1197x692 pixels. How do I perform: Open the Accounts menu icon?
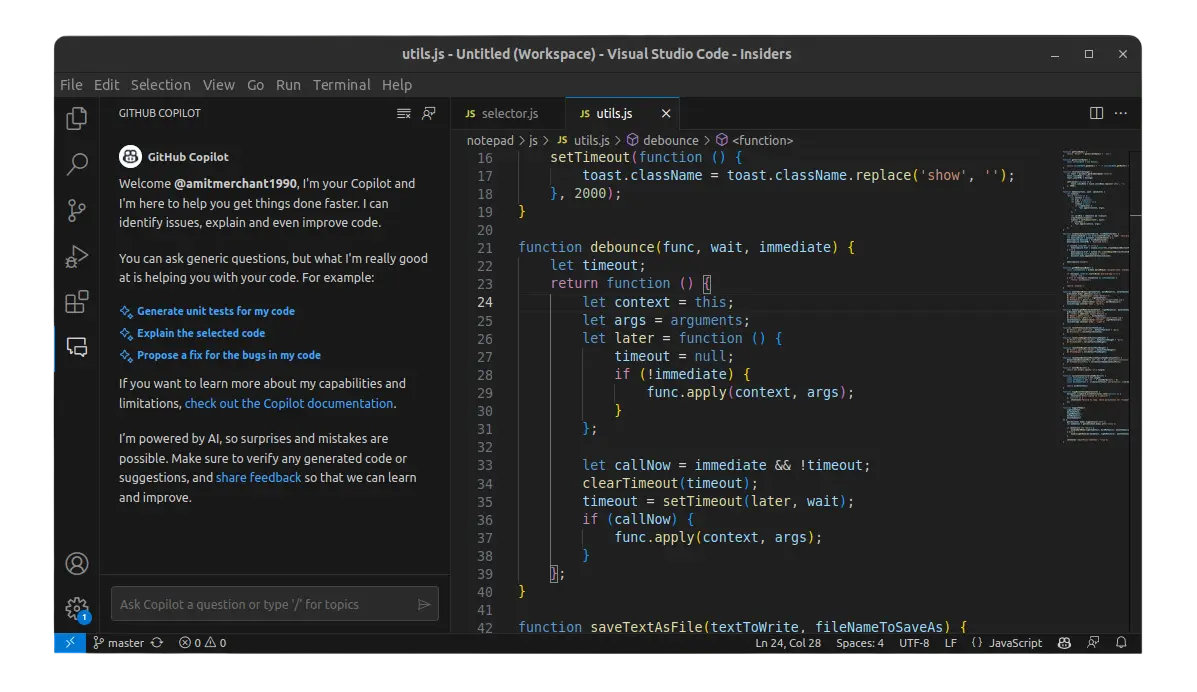pos(76,563)
